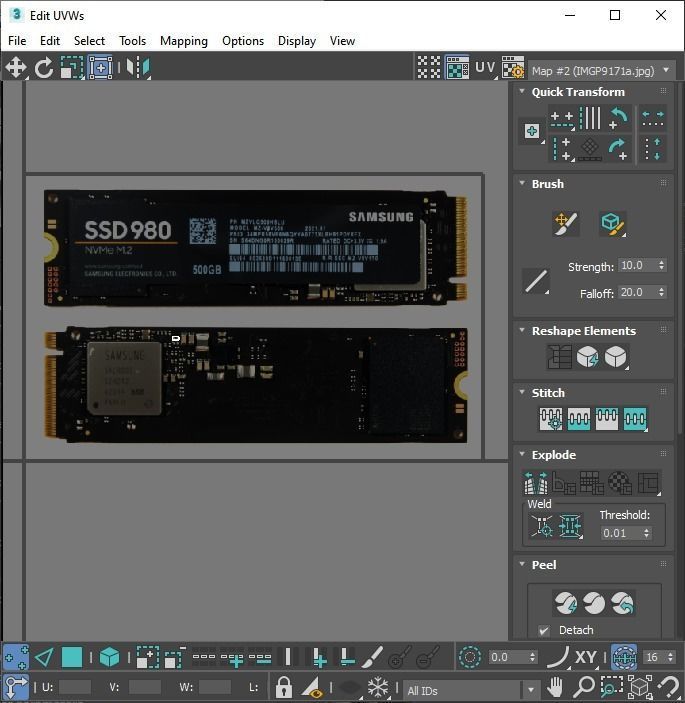Click the Peel Mode icon
Screen dimensions: 685x703
(594, 603)
